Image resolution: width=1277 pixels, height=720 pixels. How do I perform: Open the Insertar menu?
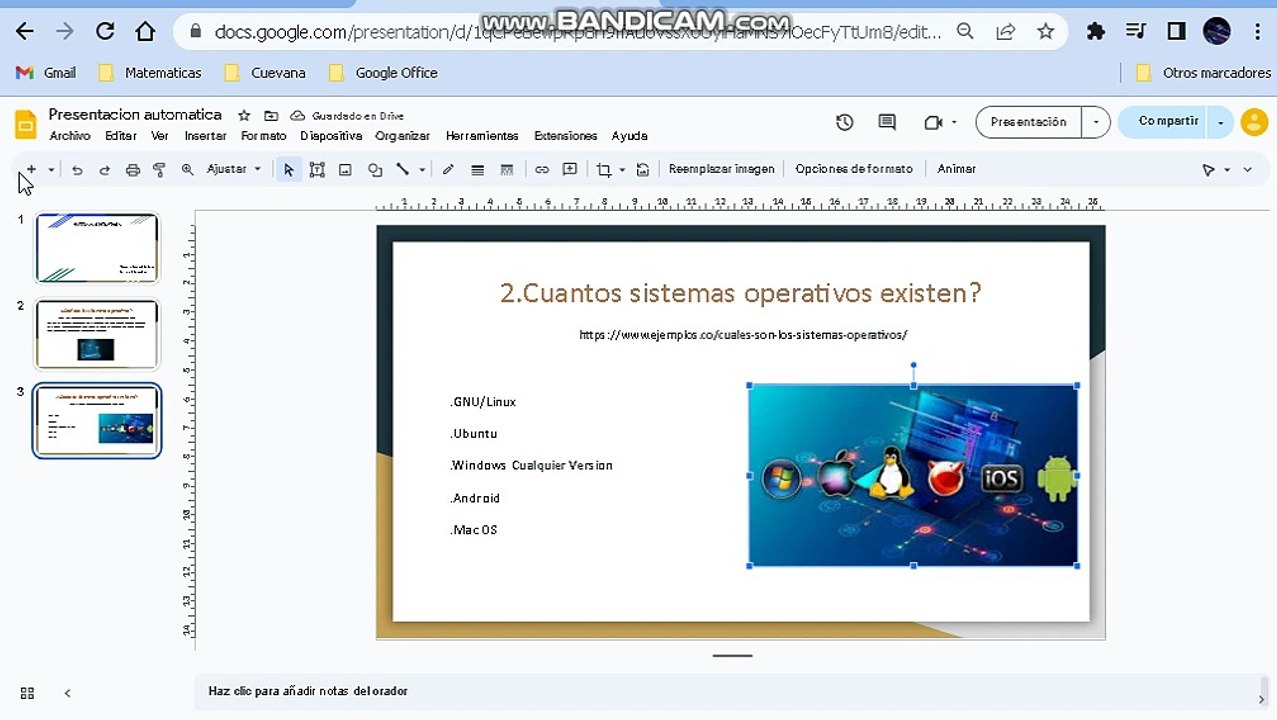click(x=205, y=136)
